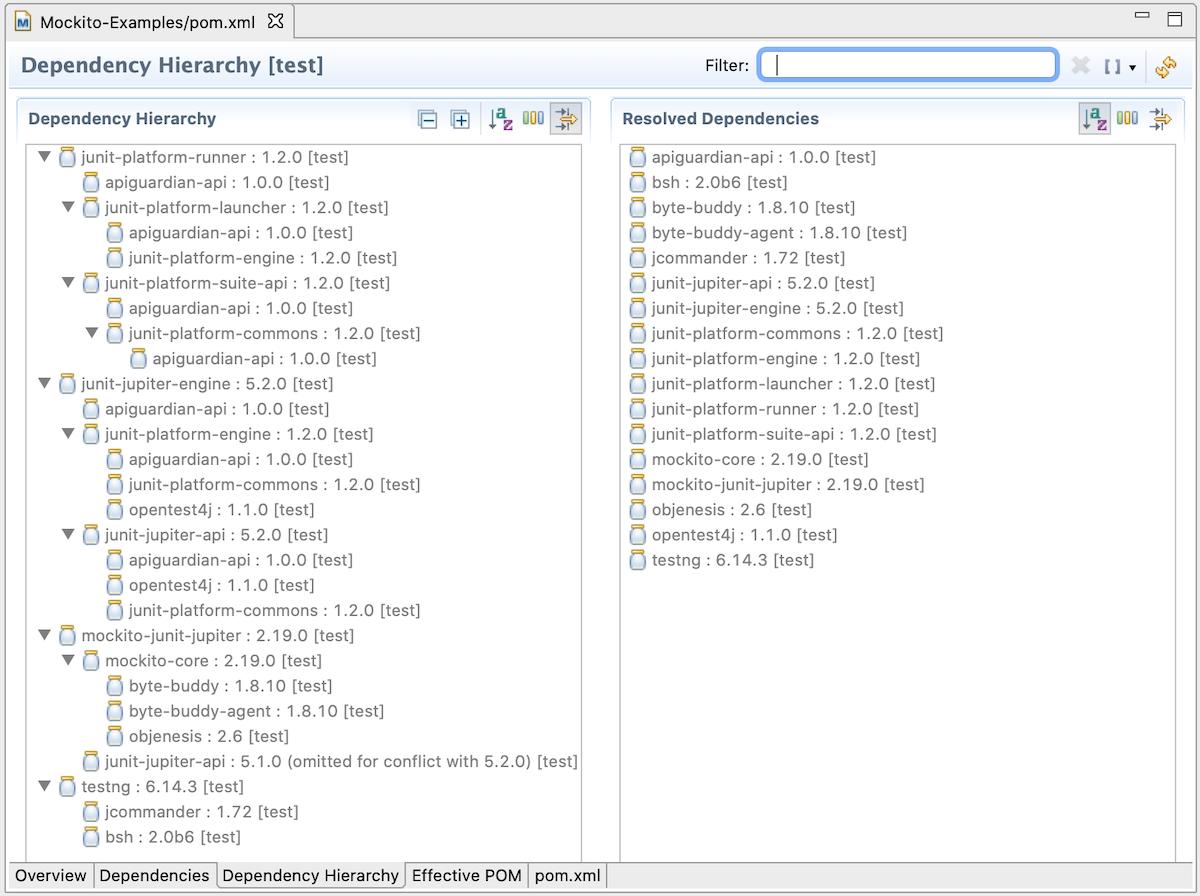The height and width of the screenshot is (896, 1200).
Task: Toggle alphabetical sort in Resolved Dependencies panel
Action: 1095,119
